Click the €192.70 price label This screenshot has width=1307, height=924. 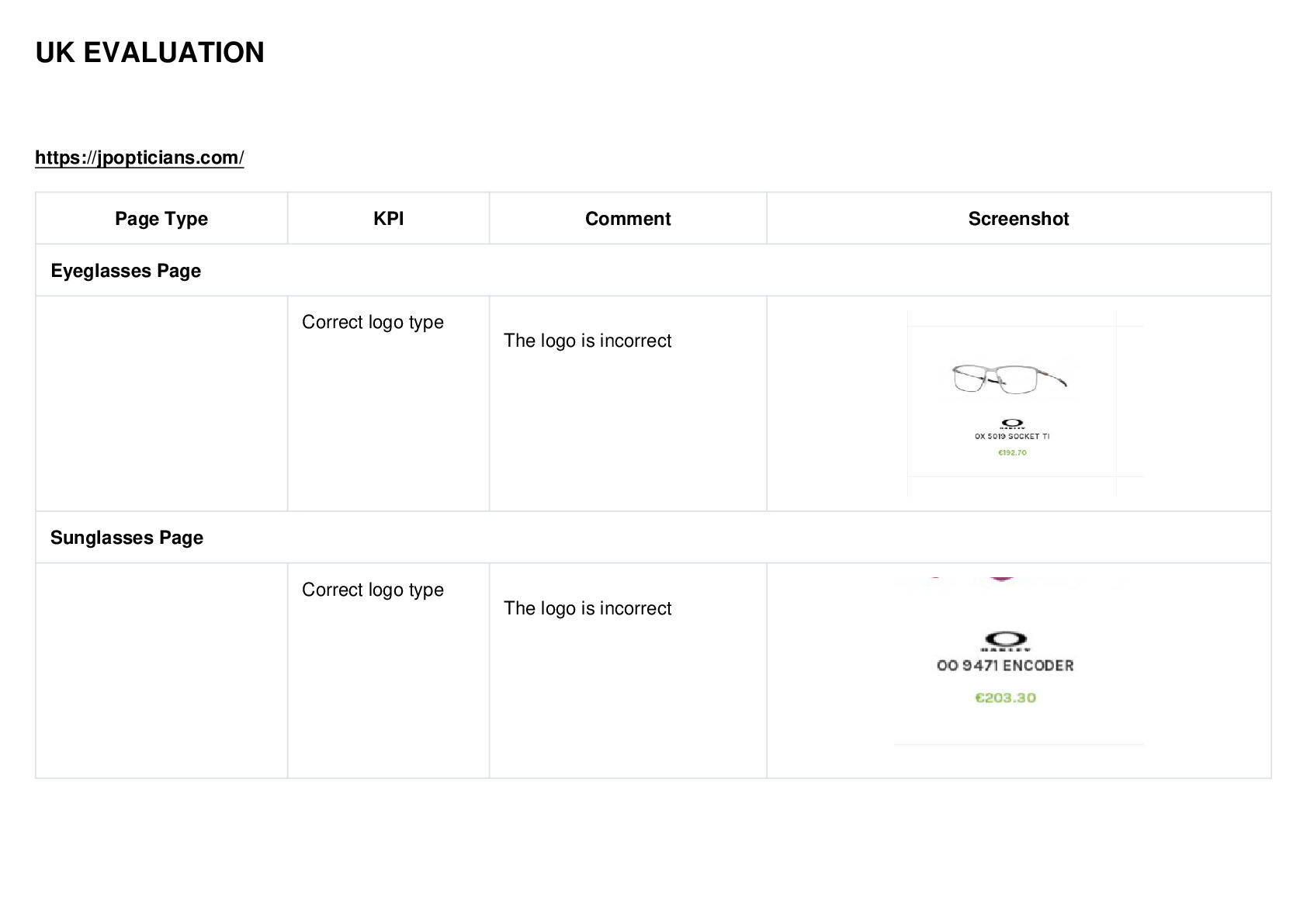coord(1012,452)
